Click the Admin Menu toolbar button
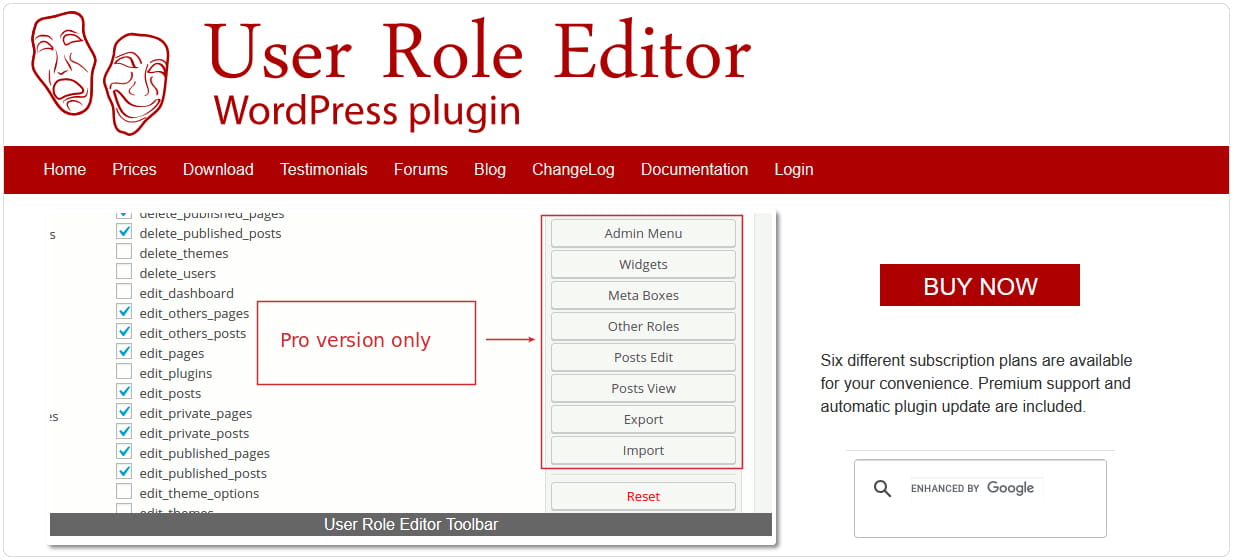The width and height of the screenshot is (1234, 560). [x=643, y=233]
